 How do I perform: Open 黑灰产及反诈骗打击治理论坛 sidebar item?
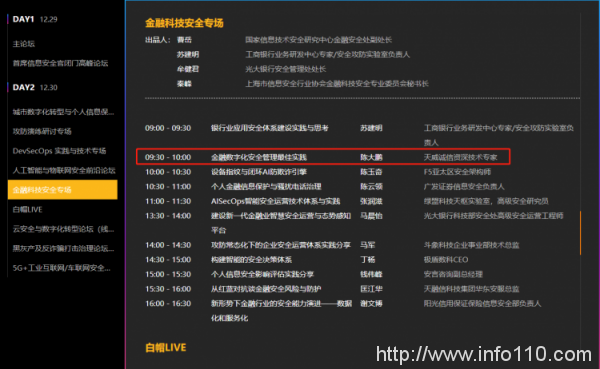coord(63,248)
